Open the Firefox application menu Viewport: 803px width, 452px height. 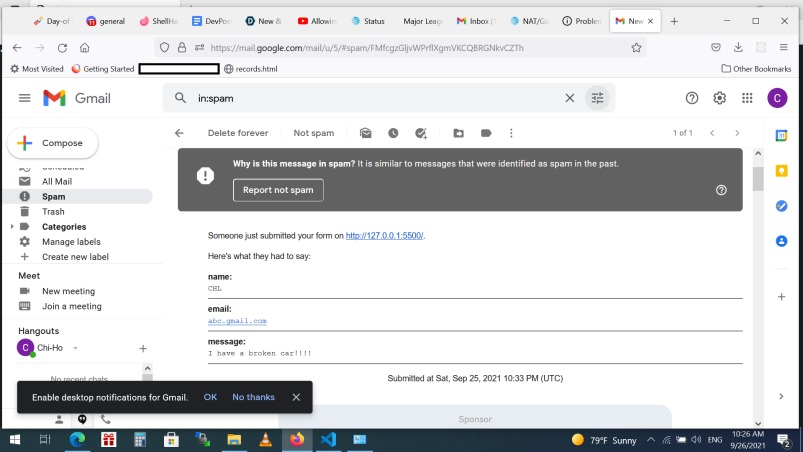click(784, 47)
